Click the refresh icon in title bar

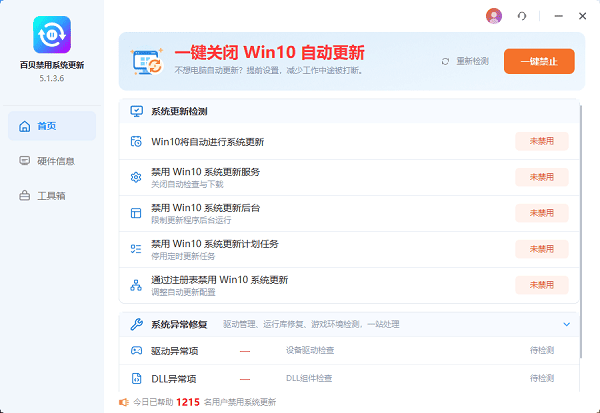tap(522, 16)
